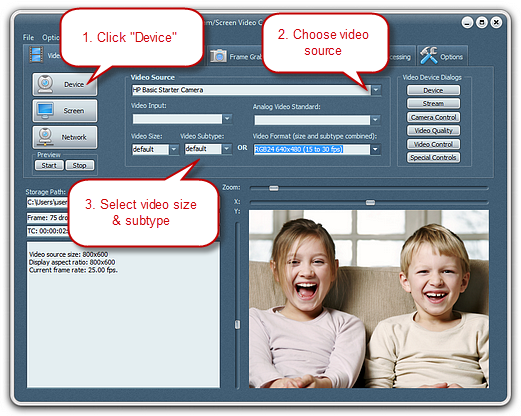
Task: Click the Zoom slider handle
Action: pyautogui.click(x=274, y=188)
